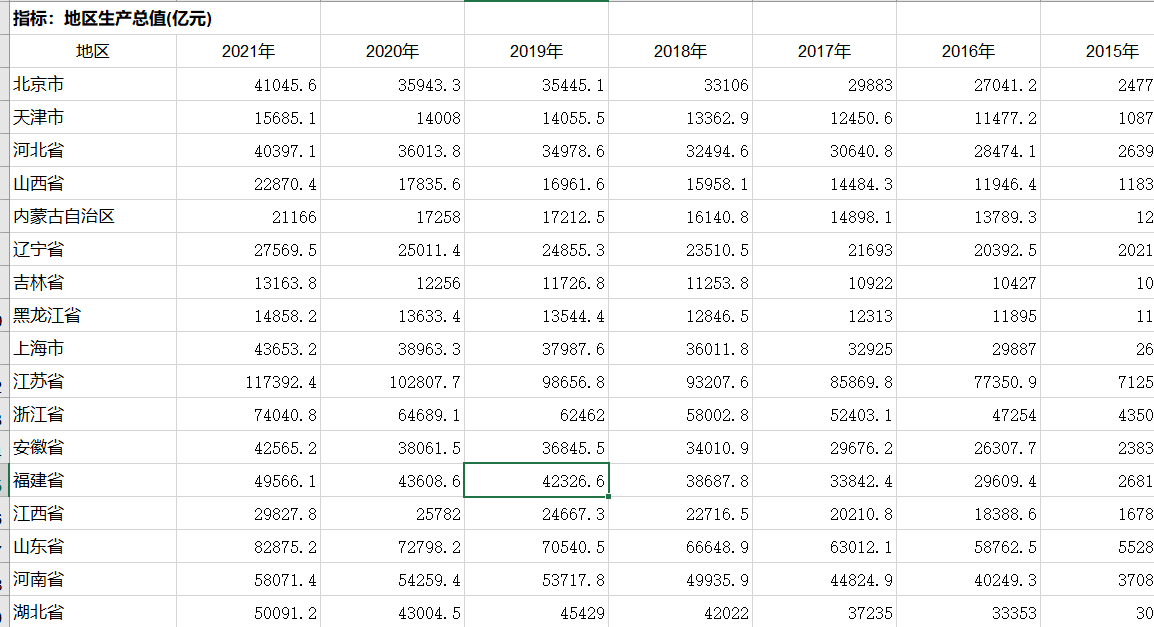Viewport: 1154px width, 627px height.
Task: Select the 2021年 header cell
Action: pos(248,52)
